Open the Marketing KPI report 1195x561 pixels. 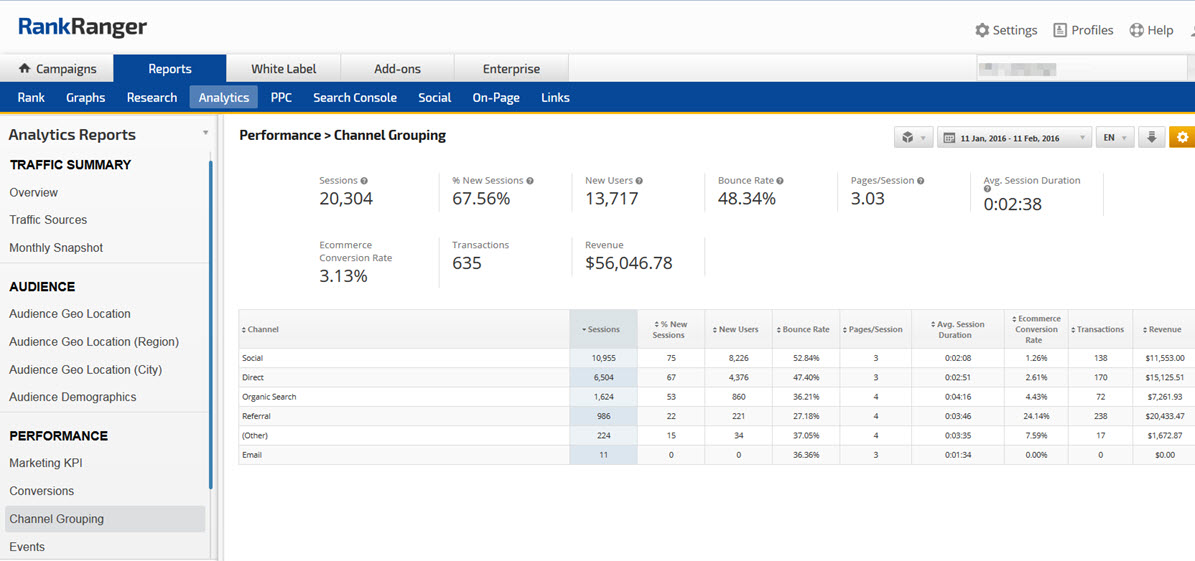(45, 463)
